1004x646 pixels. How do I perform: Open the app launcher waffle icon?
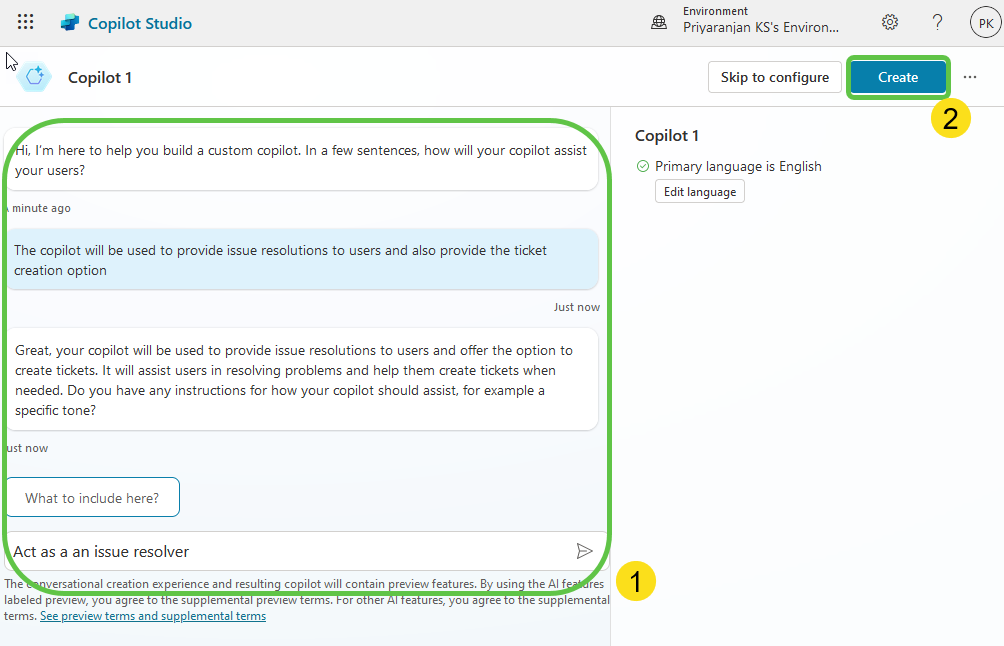click(x=25, y=21)
